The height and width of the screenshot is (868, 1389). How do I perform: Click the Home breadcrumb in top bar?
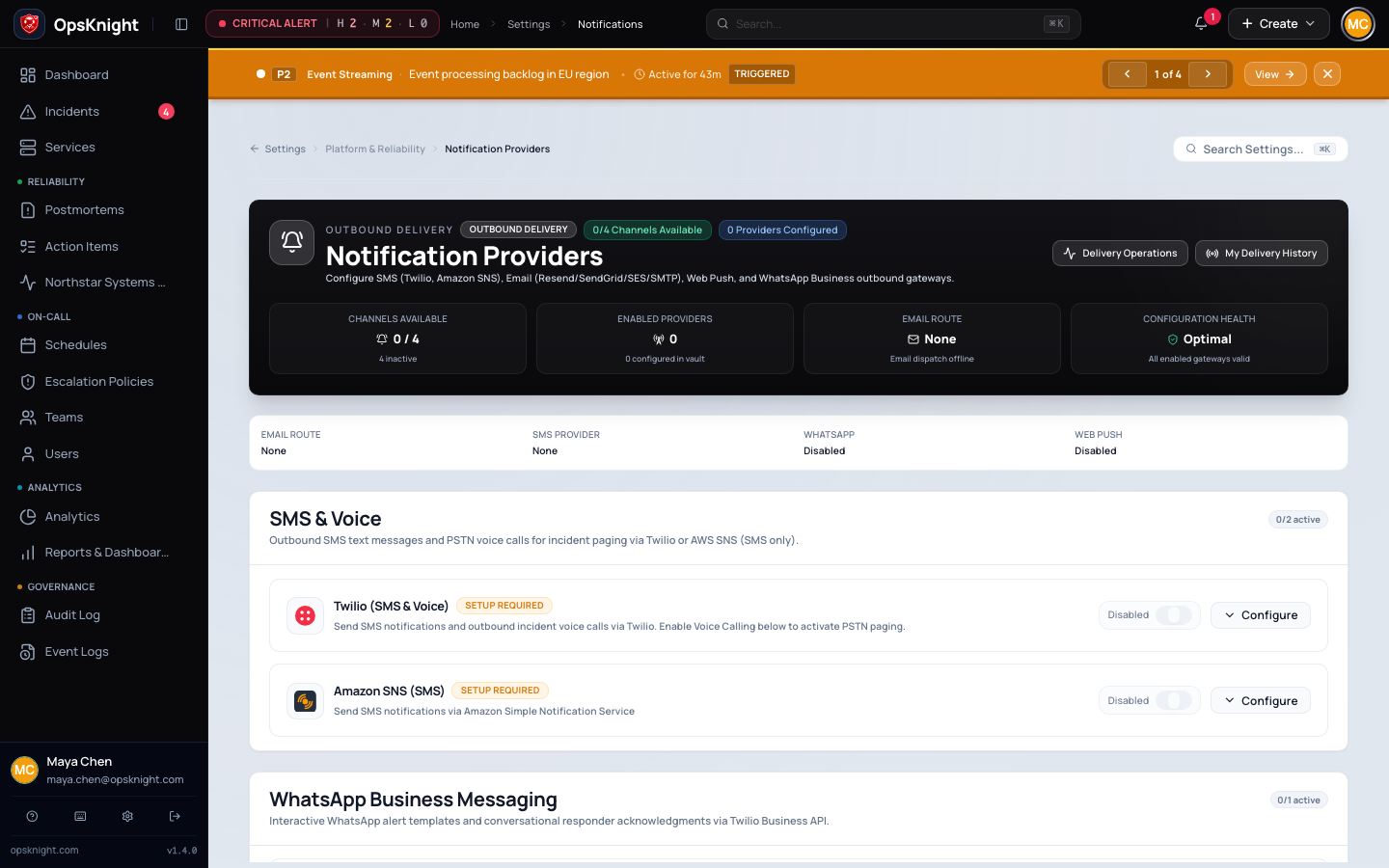tap(465, 24)
